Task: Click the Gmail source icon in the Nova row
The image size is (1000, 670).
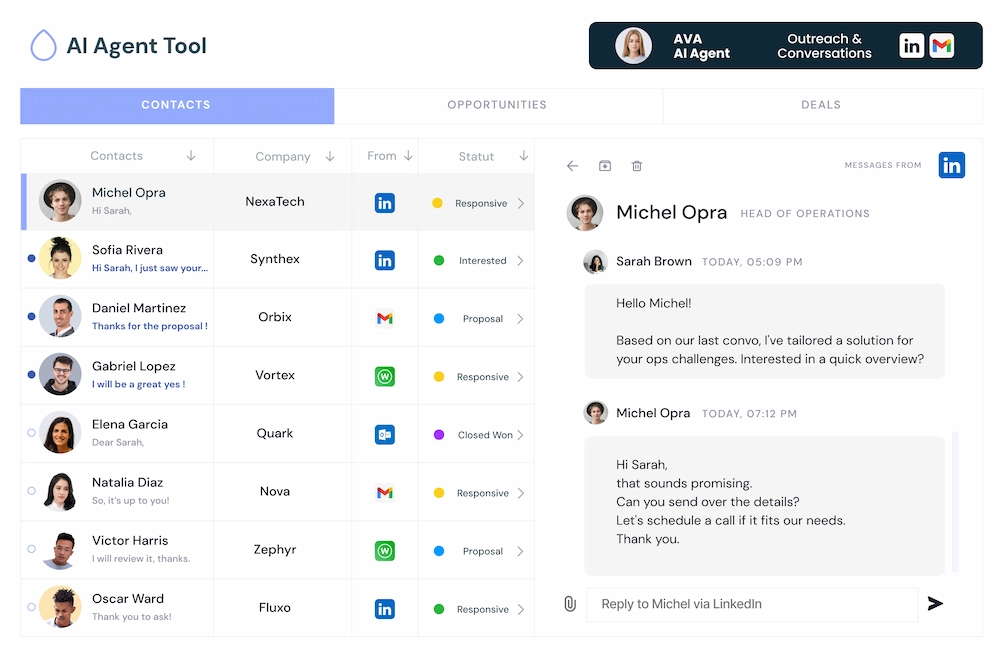Action: coord(385,492)
